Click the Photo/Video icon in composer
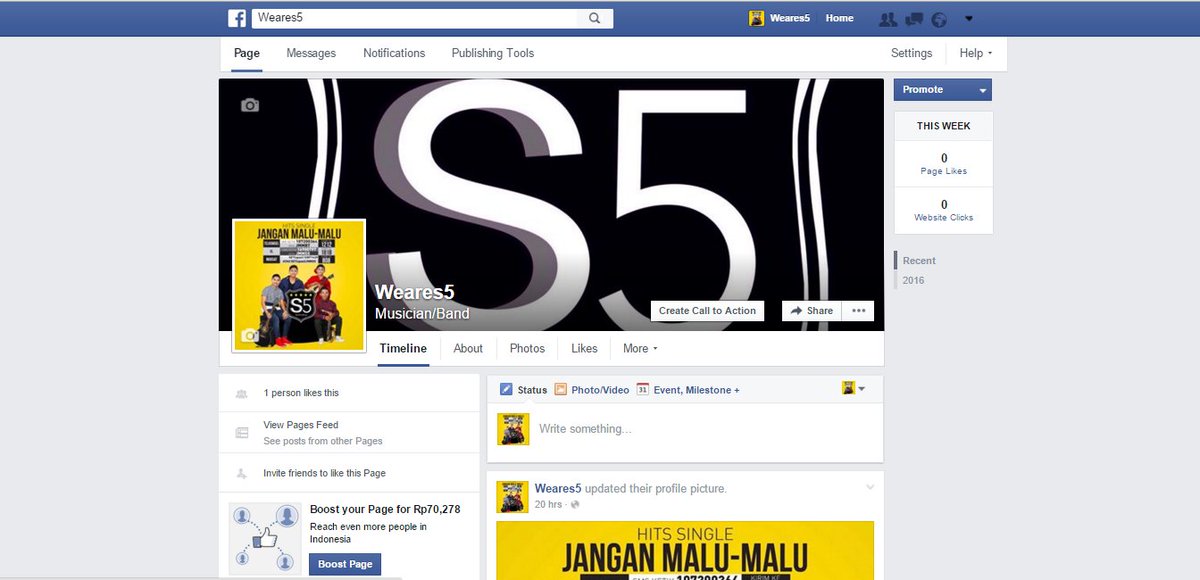This screenshot has width=1200, height=580. [561, 390]
